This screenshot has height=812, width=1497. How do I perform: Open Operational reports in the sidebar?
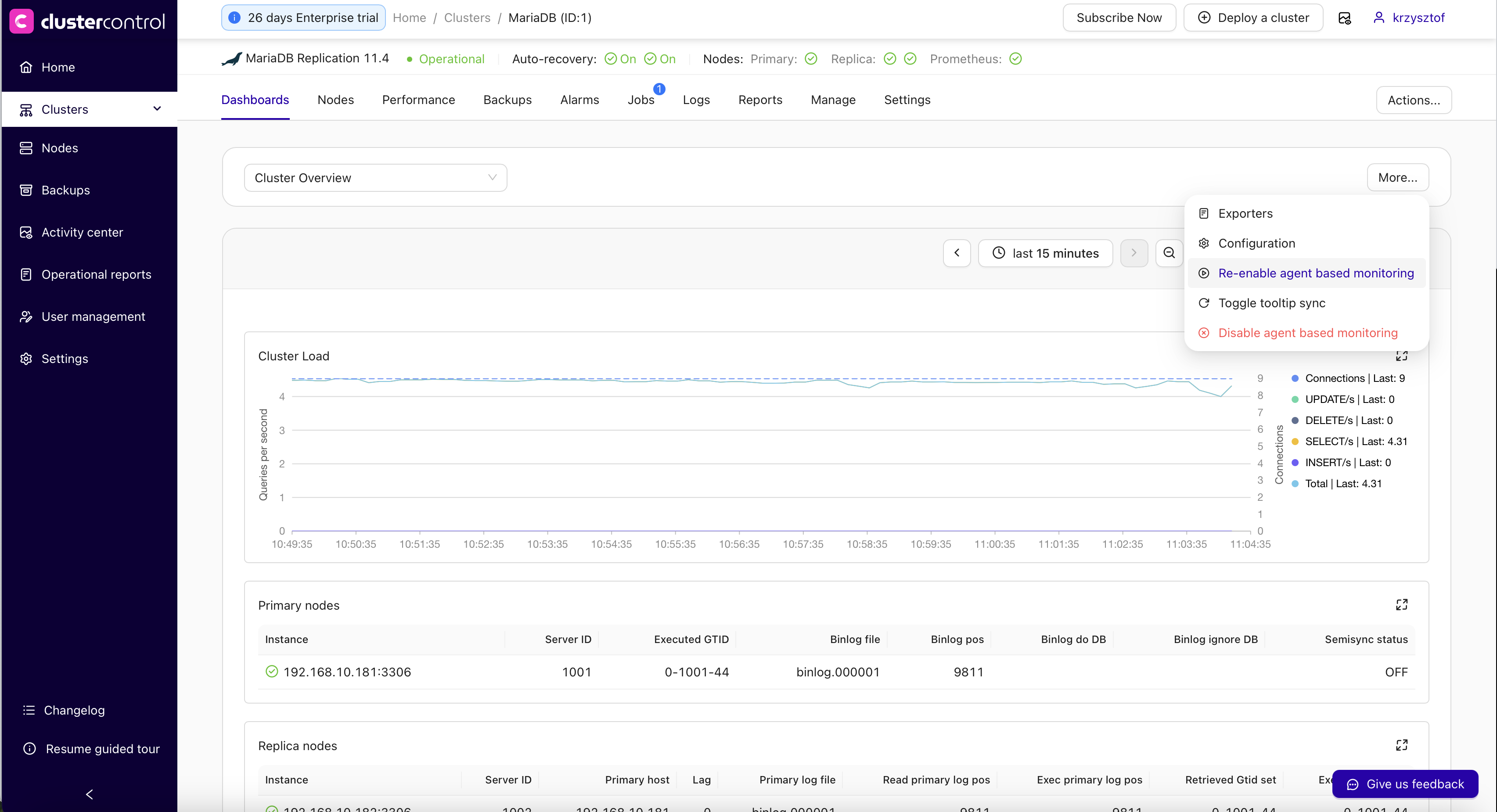pyautogui.click(x=97, y=274)
